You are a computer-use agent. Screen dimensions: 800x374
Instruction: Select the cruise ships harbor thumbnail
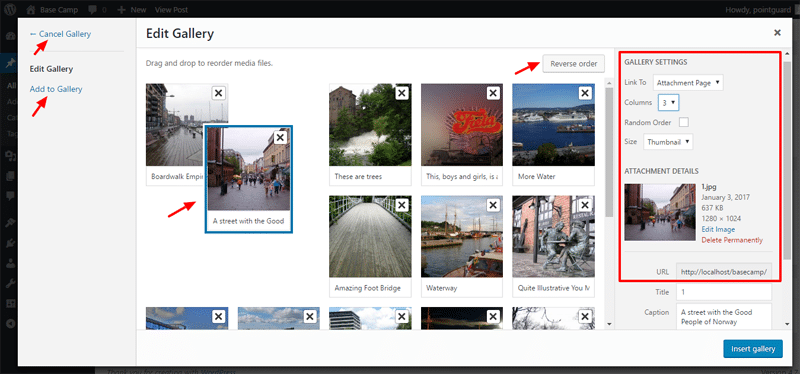(x=553, y=125)
